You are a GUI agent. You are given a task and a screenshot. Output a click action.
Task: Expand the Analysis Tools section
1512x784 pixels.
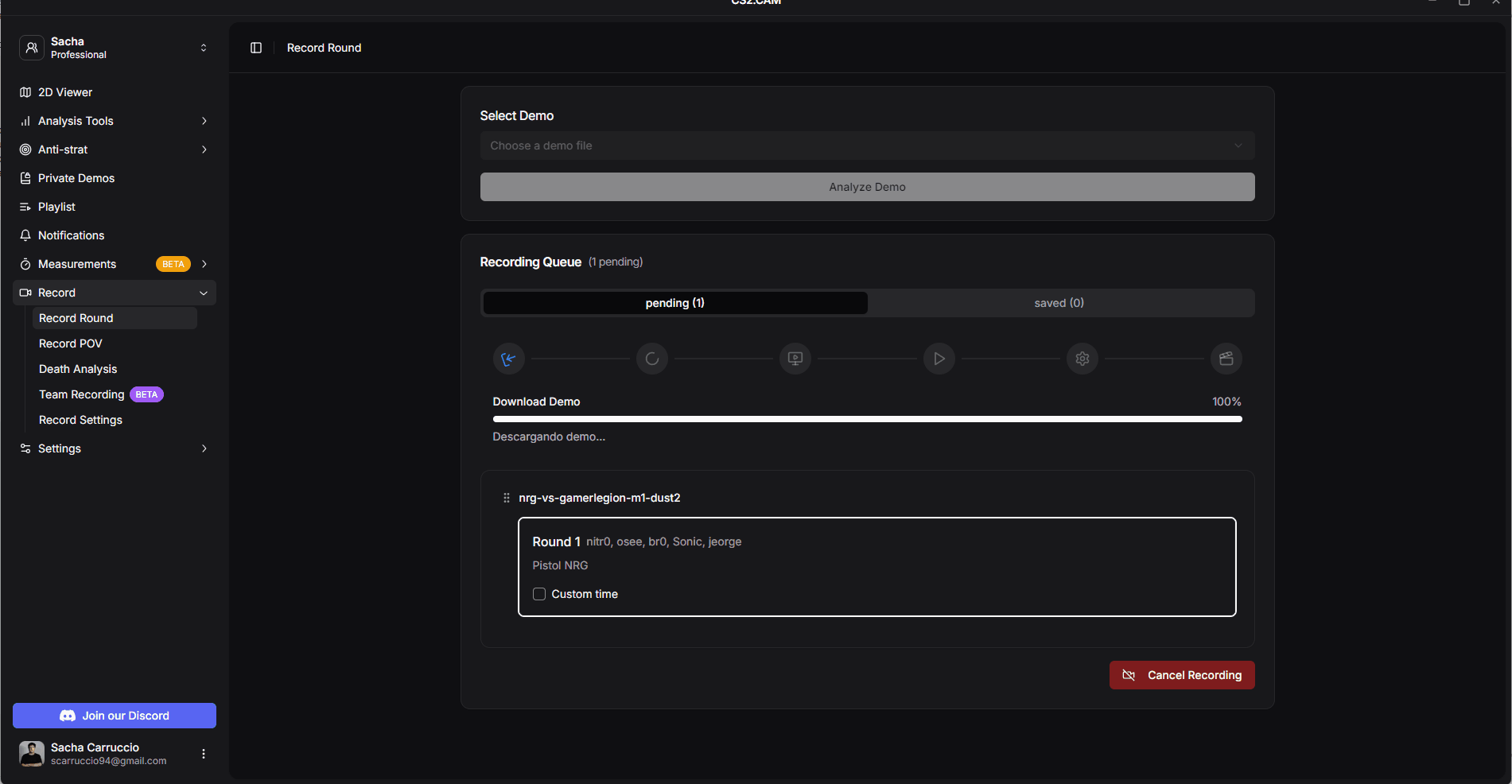(x=115, y=121)
